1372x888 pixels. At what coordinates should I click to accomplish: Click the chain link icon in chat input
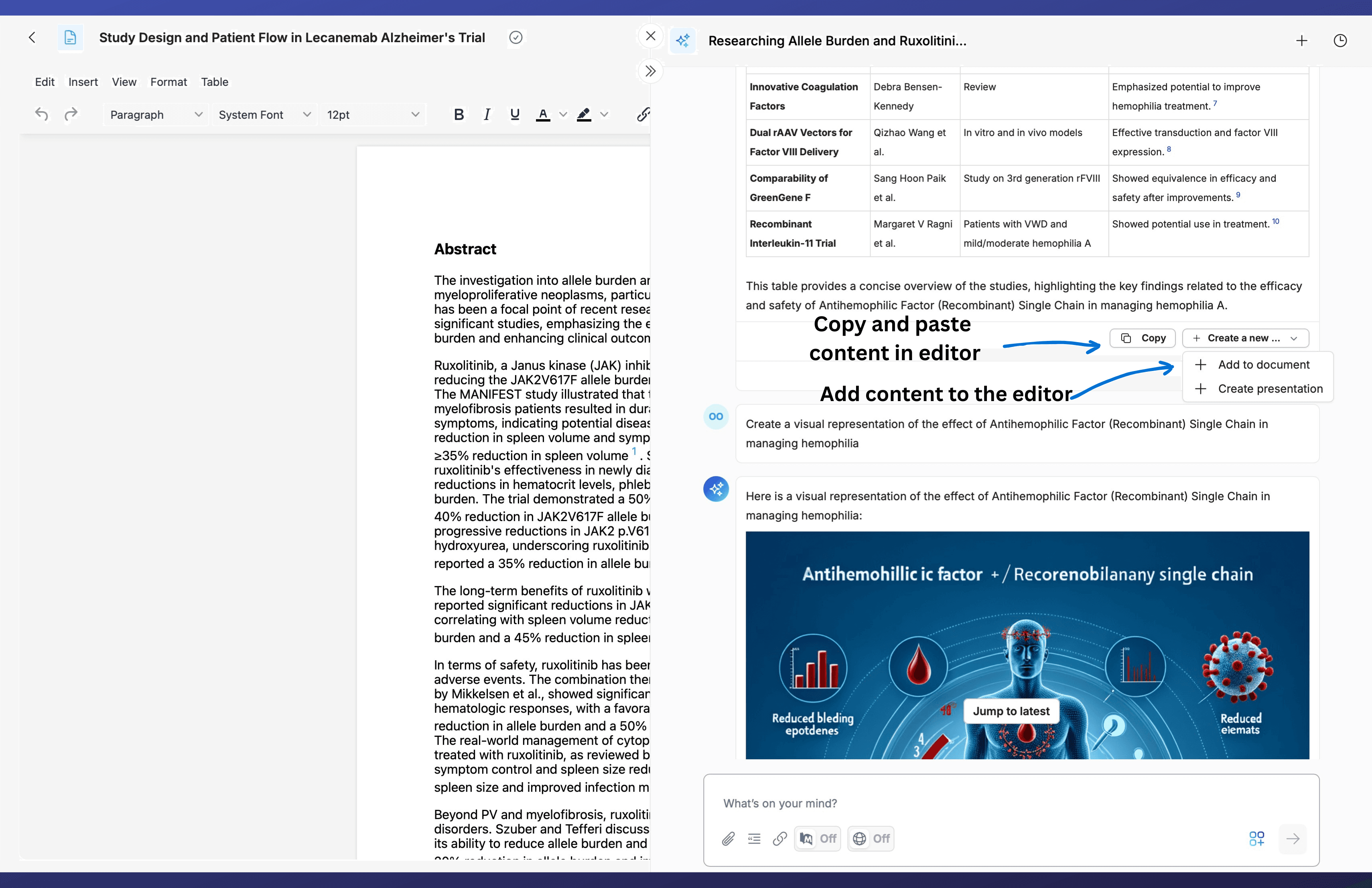[779, 838]
